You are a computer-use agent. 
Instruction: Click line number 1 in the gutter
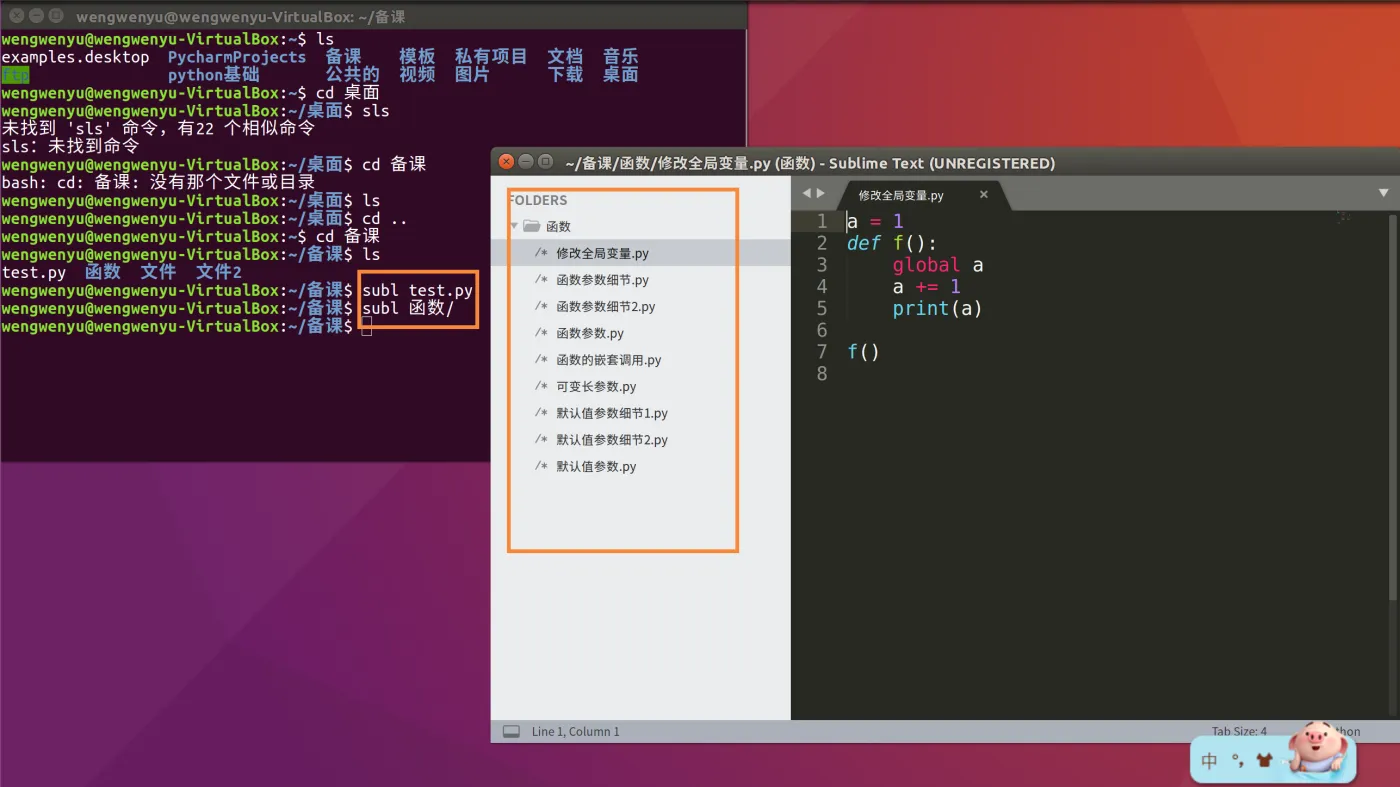(x=822, y=221)
